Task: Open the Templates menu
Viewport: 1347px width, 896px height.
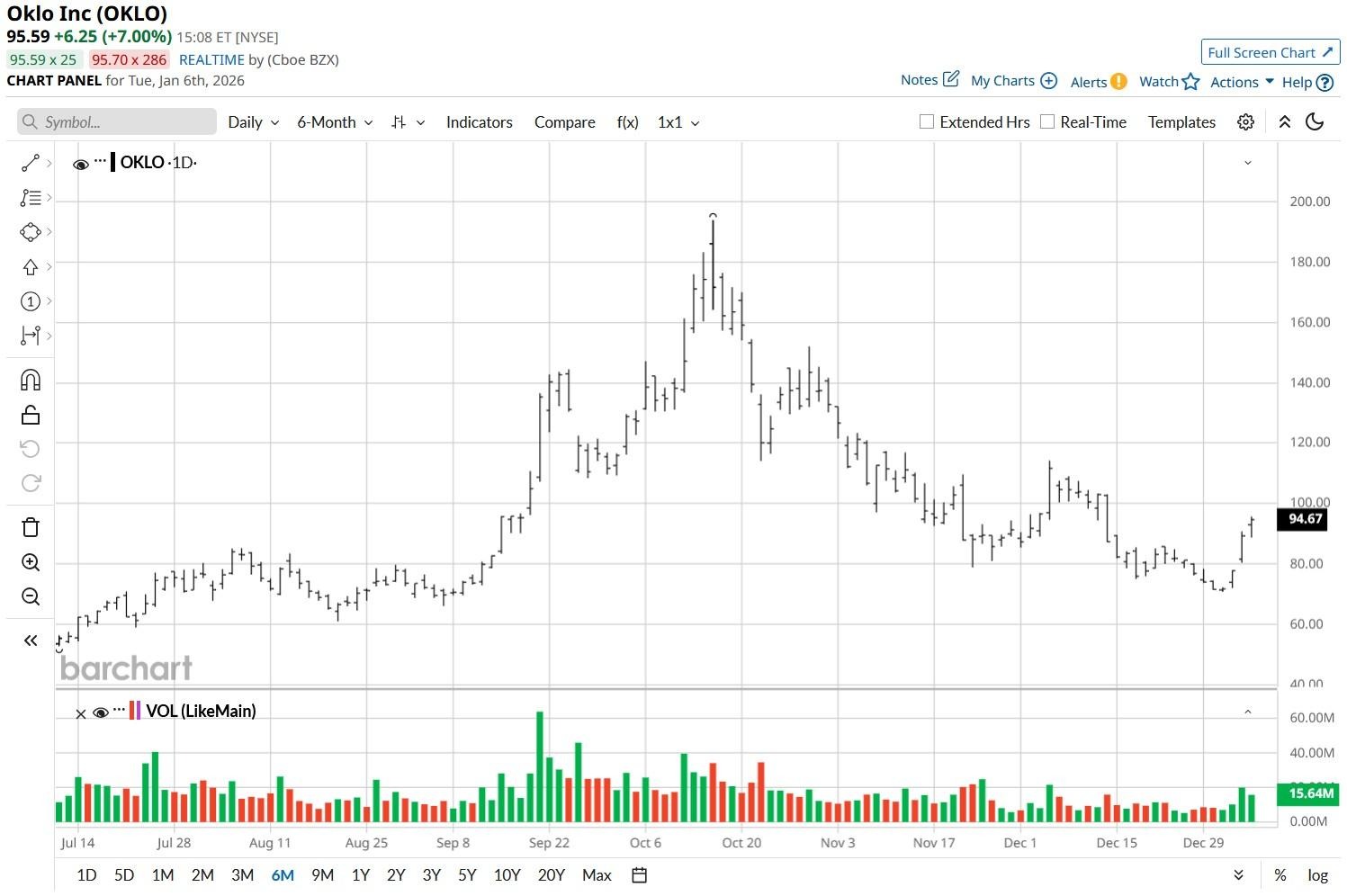Action: point(1181,122)
